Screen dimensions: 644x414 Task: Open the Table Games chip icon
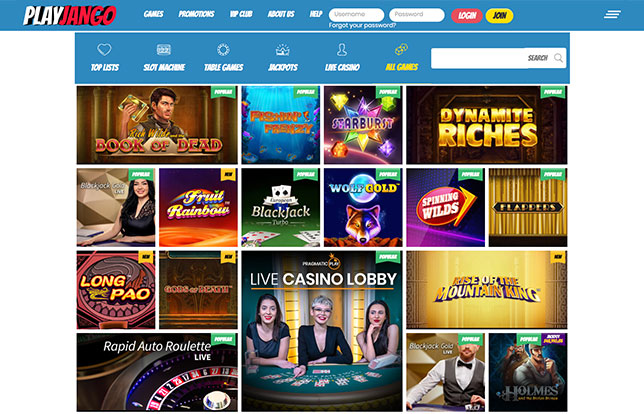(223, 50)
